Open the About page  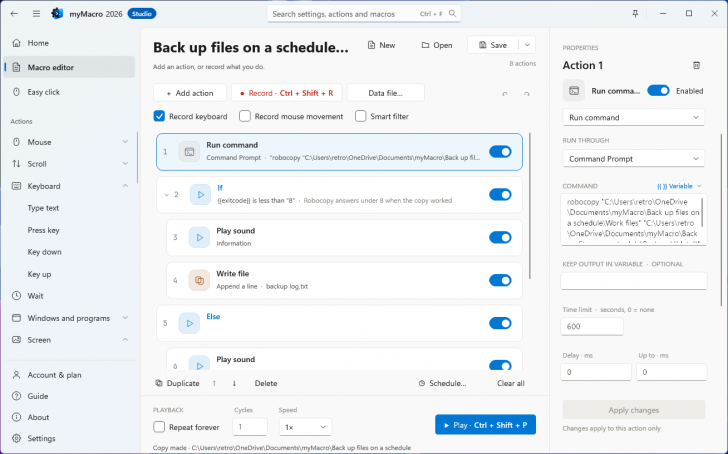(x=70, y=417)
